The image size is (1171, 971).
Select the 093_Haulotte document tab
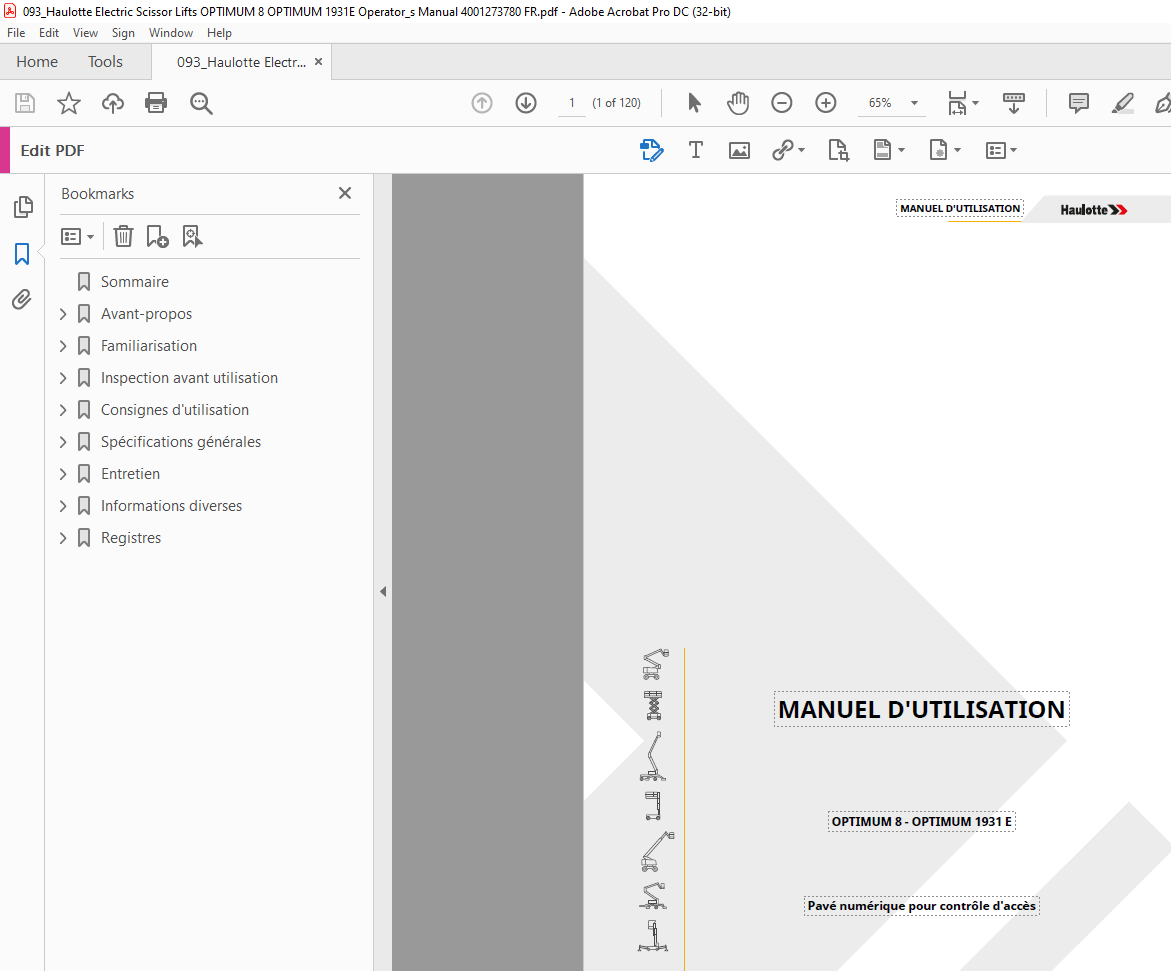240,62
